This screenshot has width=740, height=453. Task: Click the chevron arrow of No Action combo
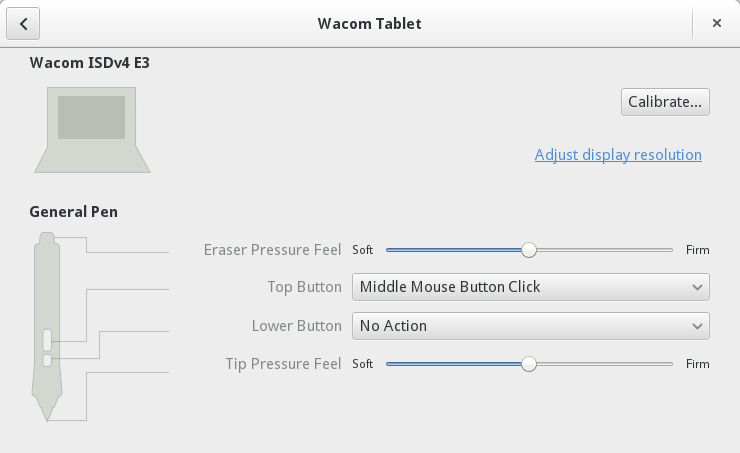point(697,327)
